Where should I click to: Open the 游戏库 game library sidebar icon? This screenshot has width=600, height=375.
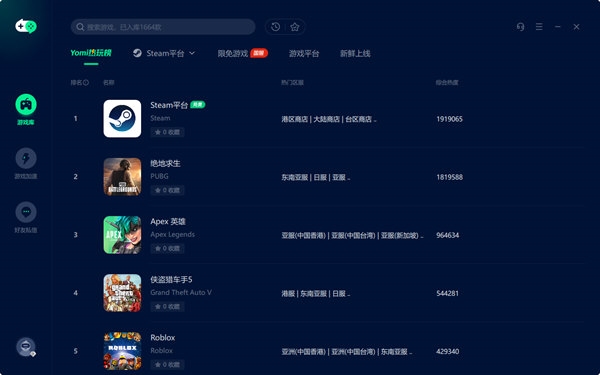point(26,104)
